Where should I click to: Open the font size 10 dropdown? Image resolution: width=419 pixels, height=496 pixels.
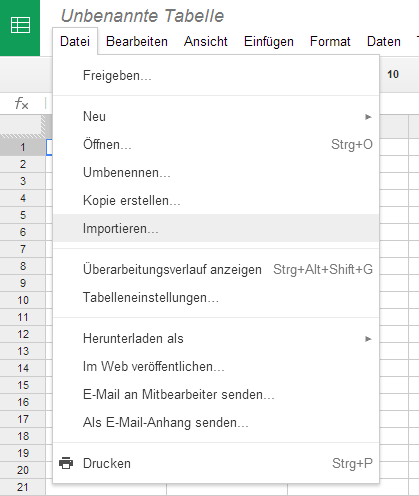[393, 74]
